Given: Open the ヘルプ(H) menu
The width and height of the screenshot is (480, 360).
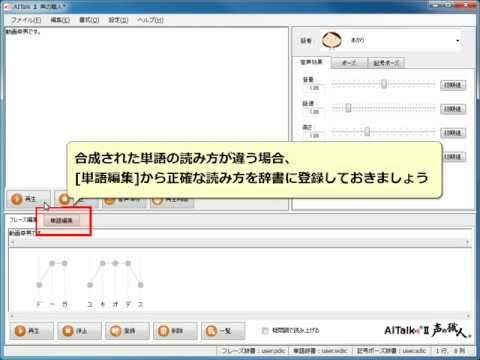Looking at the screenshot, I should coord(150,20).
